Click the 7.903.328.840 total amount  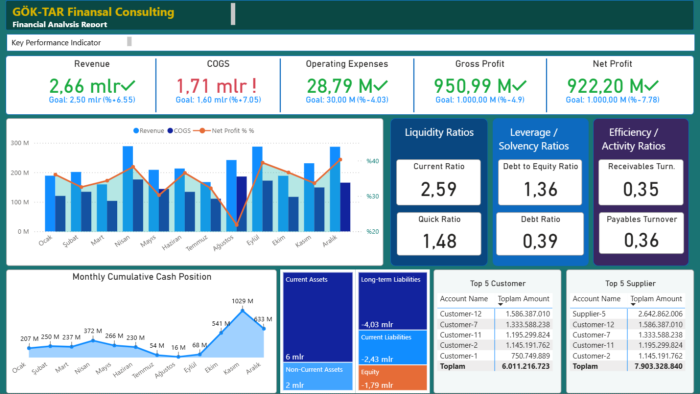point(658,366)
